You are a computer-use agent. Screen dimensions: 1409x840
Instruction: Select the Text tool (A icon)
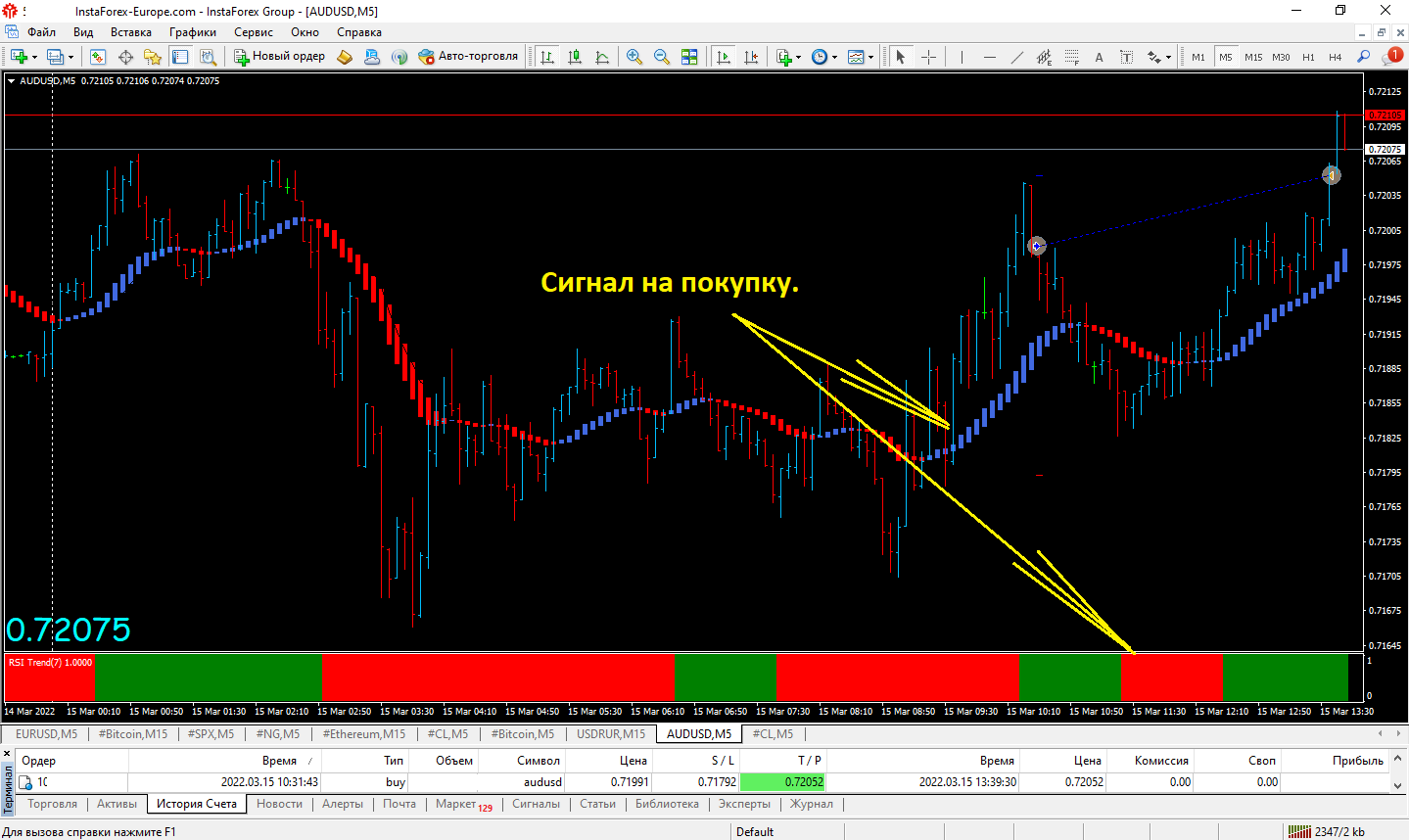tap(1099, 57)
